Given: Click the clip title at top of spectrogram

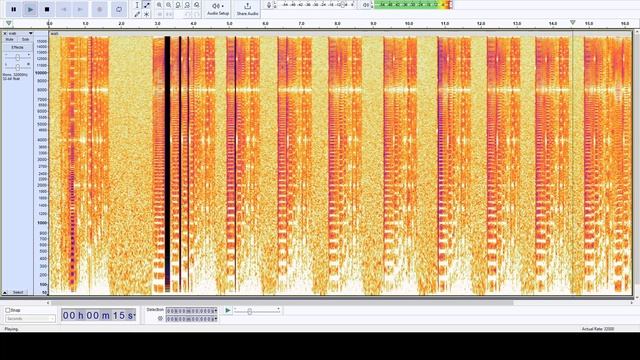Looking at the screenshot, I should [x=55, y=33].
